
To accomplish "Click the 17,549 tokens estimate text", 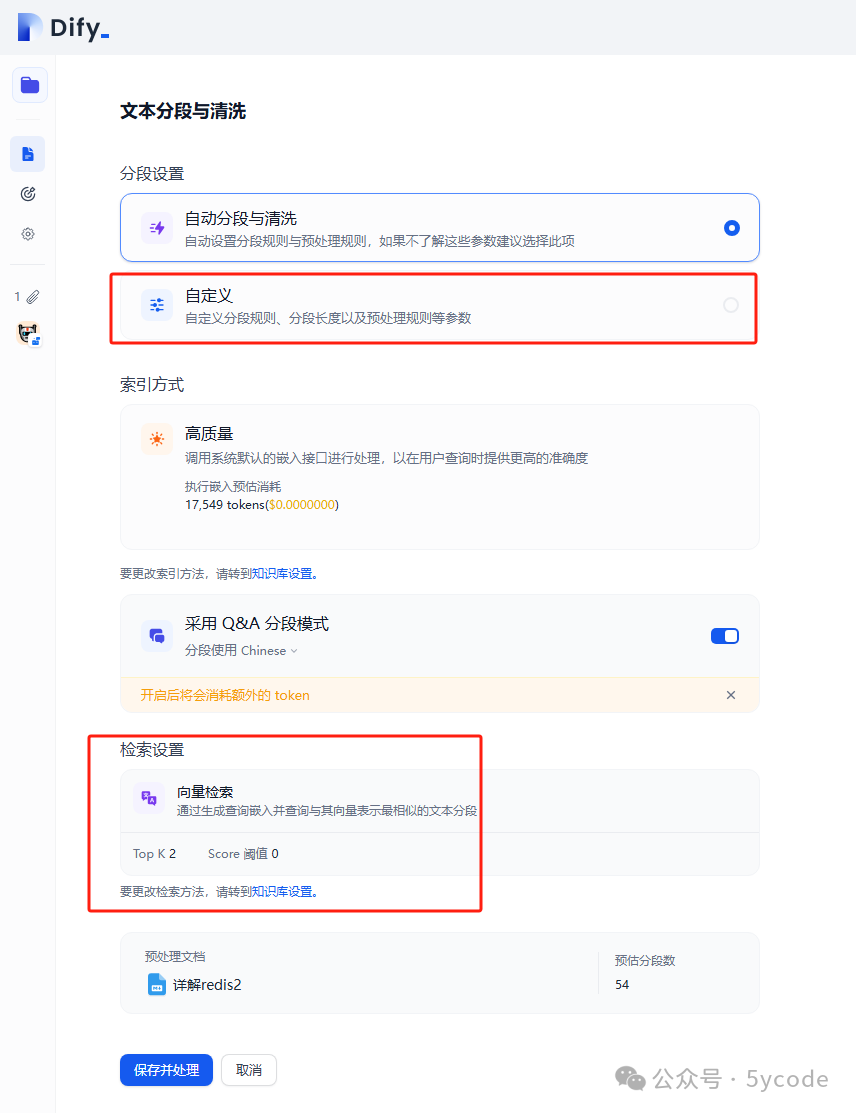I will (x=262, y=505).
